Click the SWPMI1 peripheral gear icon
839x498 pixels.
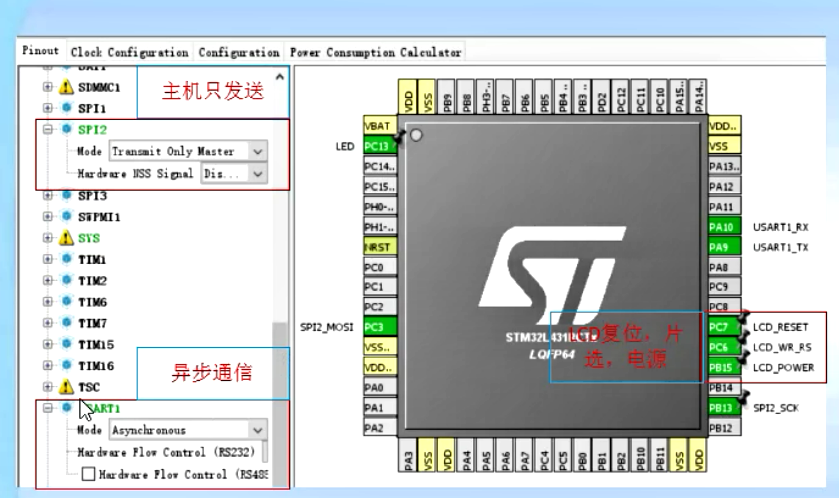coord(66,216)
